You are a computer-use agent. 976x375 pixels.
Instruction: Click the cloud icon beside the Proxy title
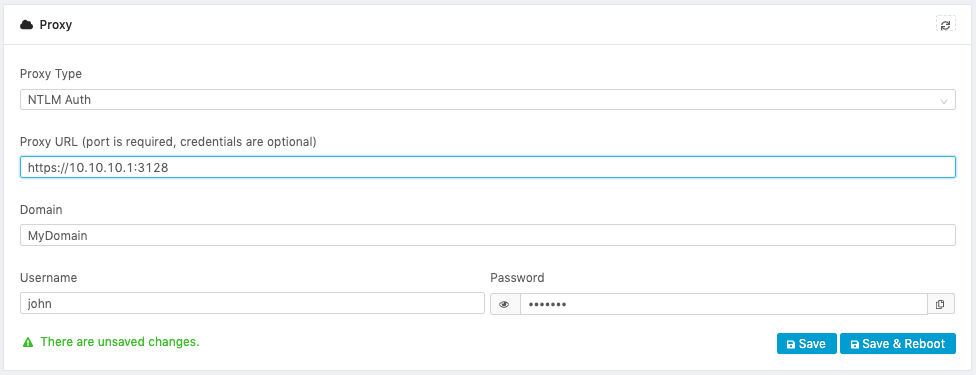click(26, 25)
